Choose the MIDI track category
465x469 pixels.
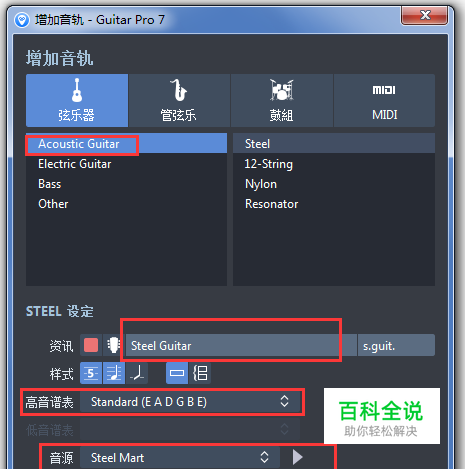(384, 100)
